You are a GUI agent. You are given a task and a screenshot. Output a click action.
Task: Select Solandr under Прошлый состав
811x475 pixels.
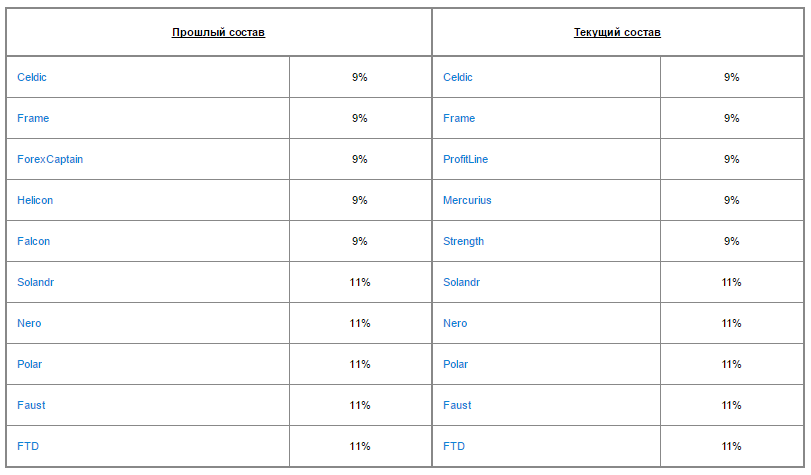pos(35,282)
